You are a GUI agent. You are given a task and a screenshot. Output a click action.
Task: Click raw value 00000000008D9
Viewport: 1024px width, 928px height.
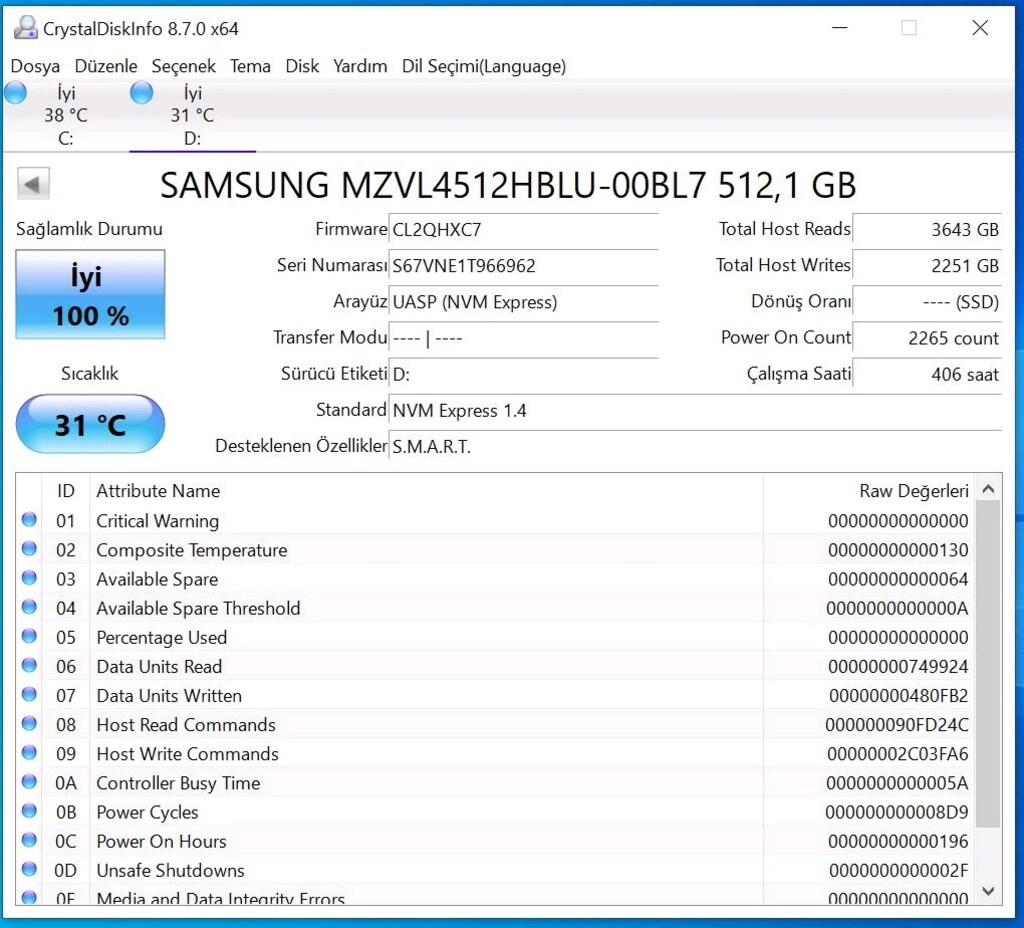click(897, 812)
